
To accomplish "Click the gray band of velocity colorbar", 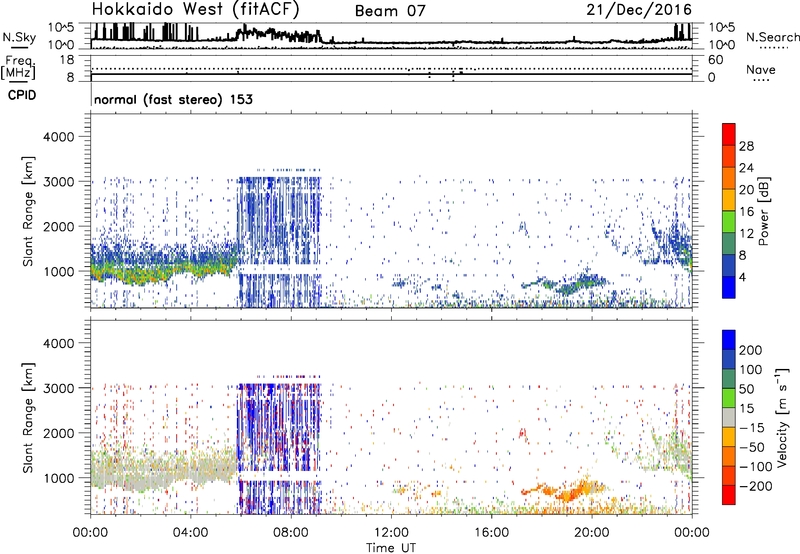I will click(729, 417).
